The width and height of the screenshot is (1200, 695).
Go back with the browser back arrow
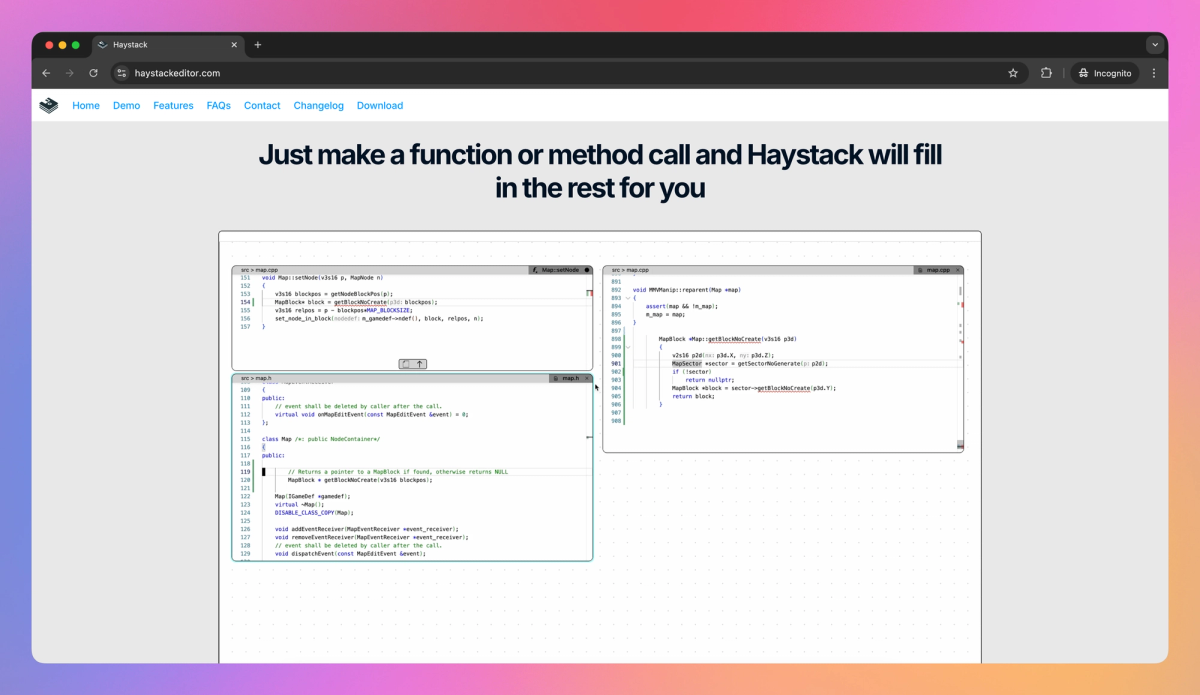click(x=46, y=73)
